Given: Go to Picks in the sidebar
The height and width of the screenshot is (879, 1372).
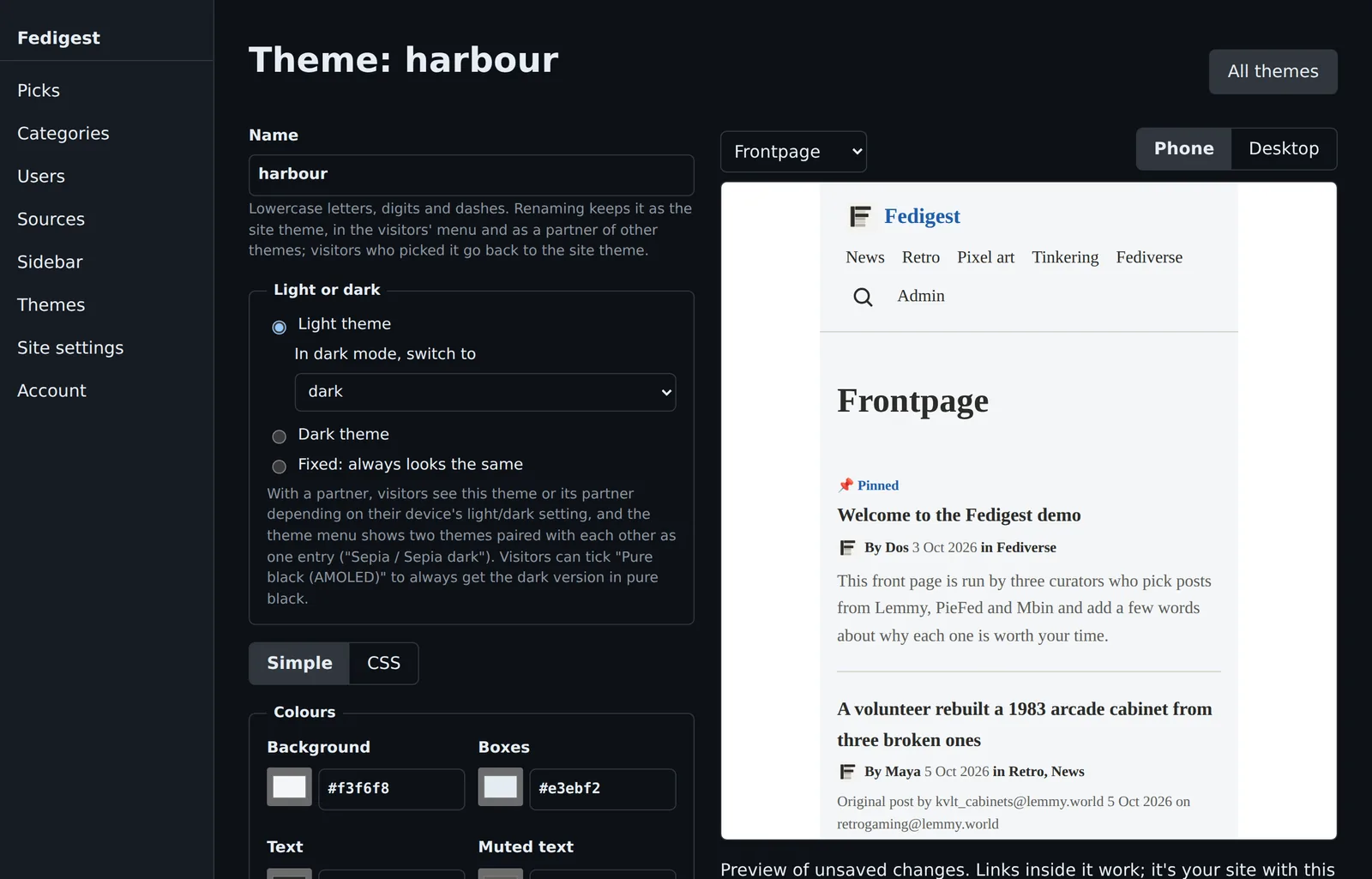Looking at the screenshot, I should click(39, 90).
